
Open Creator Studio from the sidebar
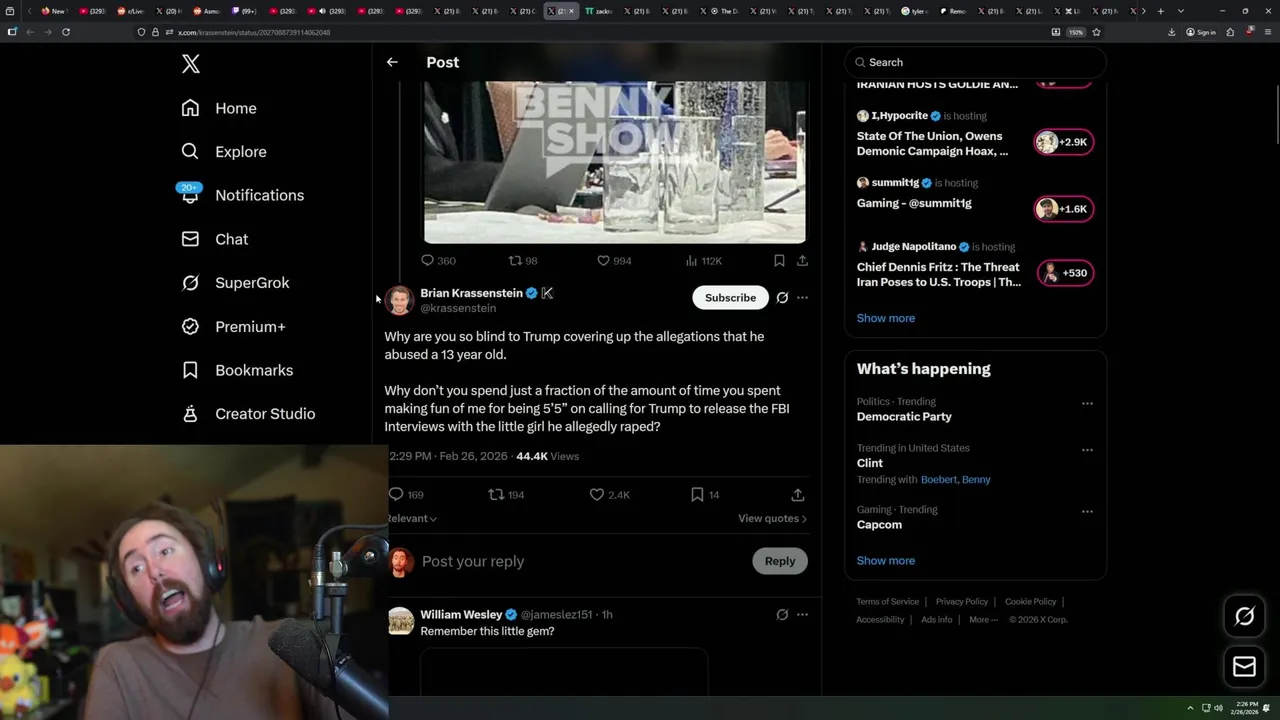point(248,414)
